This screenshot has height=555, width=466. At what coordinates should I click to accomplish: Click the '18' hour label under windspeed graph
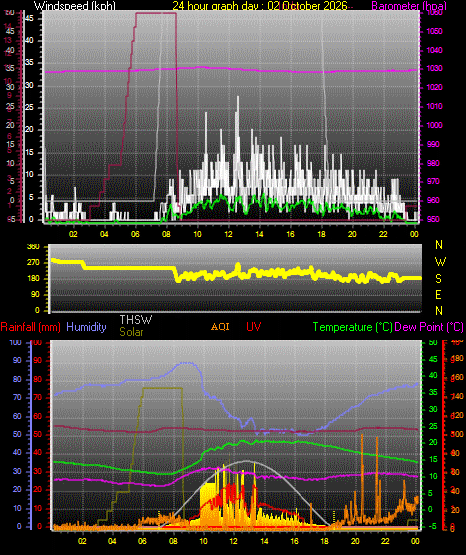tap(321, 234)
